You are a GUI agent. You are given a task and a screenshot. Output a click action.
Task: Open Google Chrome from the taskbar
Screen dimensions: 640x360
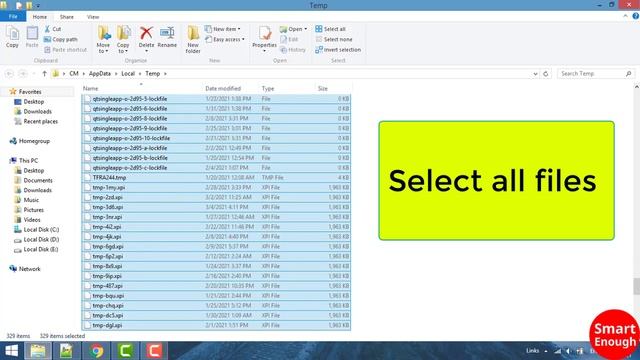[96, 351]
